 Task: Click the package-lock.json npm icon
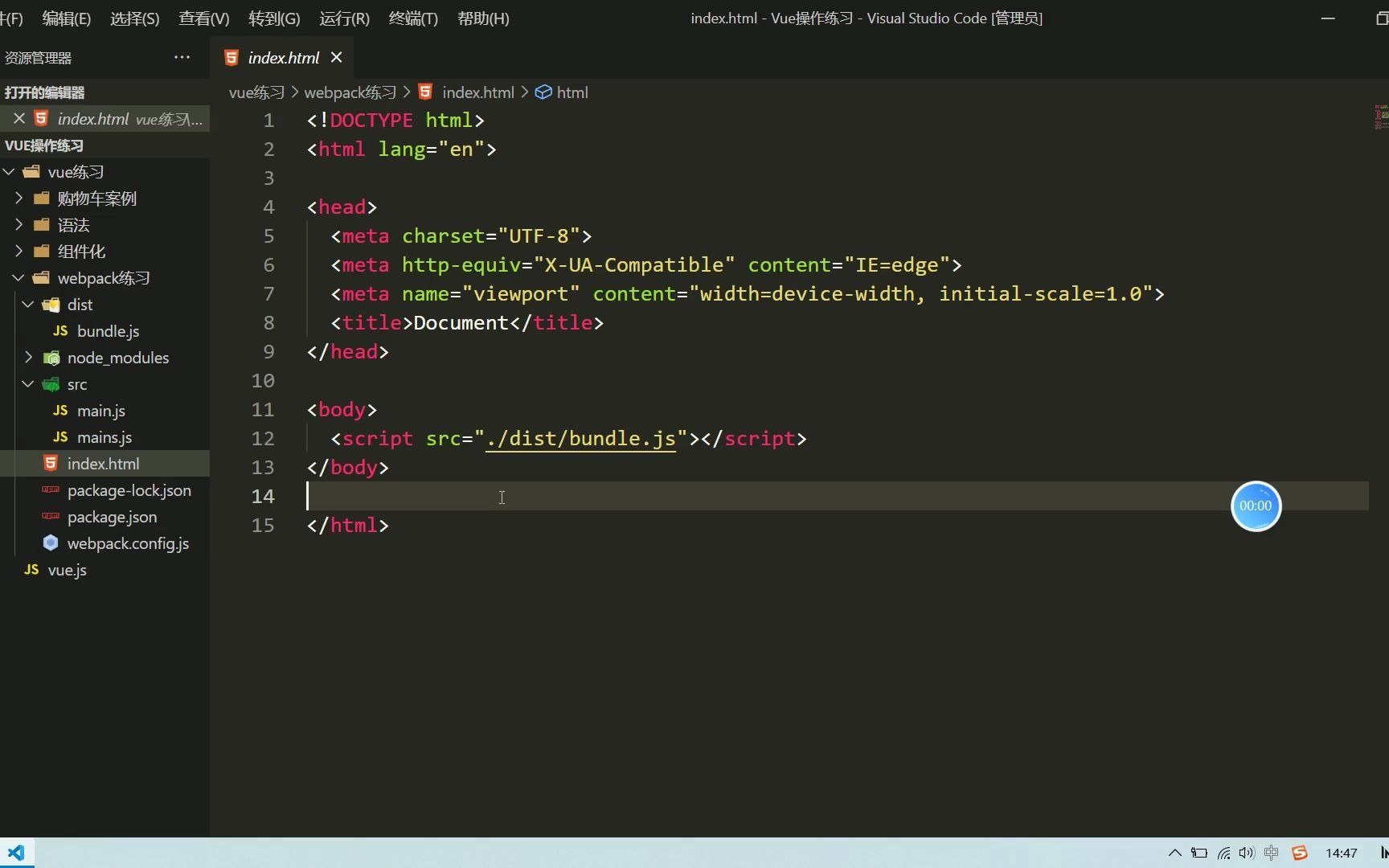coord(51,490)
